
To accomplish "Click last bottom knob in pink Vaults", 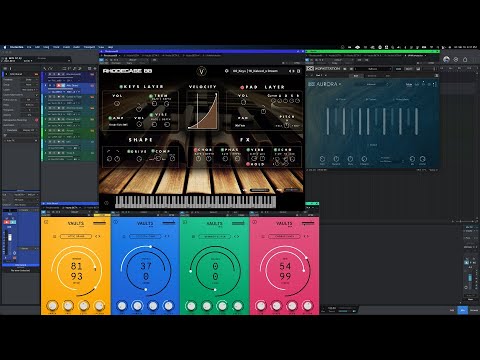I will click(307, 305).
